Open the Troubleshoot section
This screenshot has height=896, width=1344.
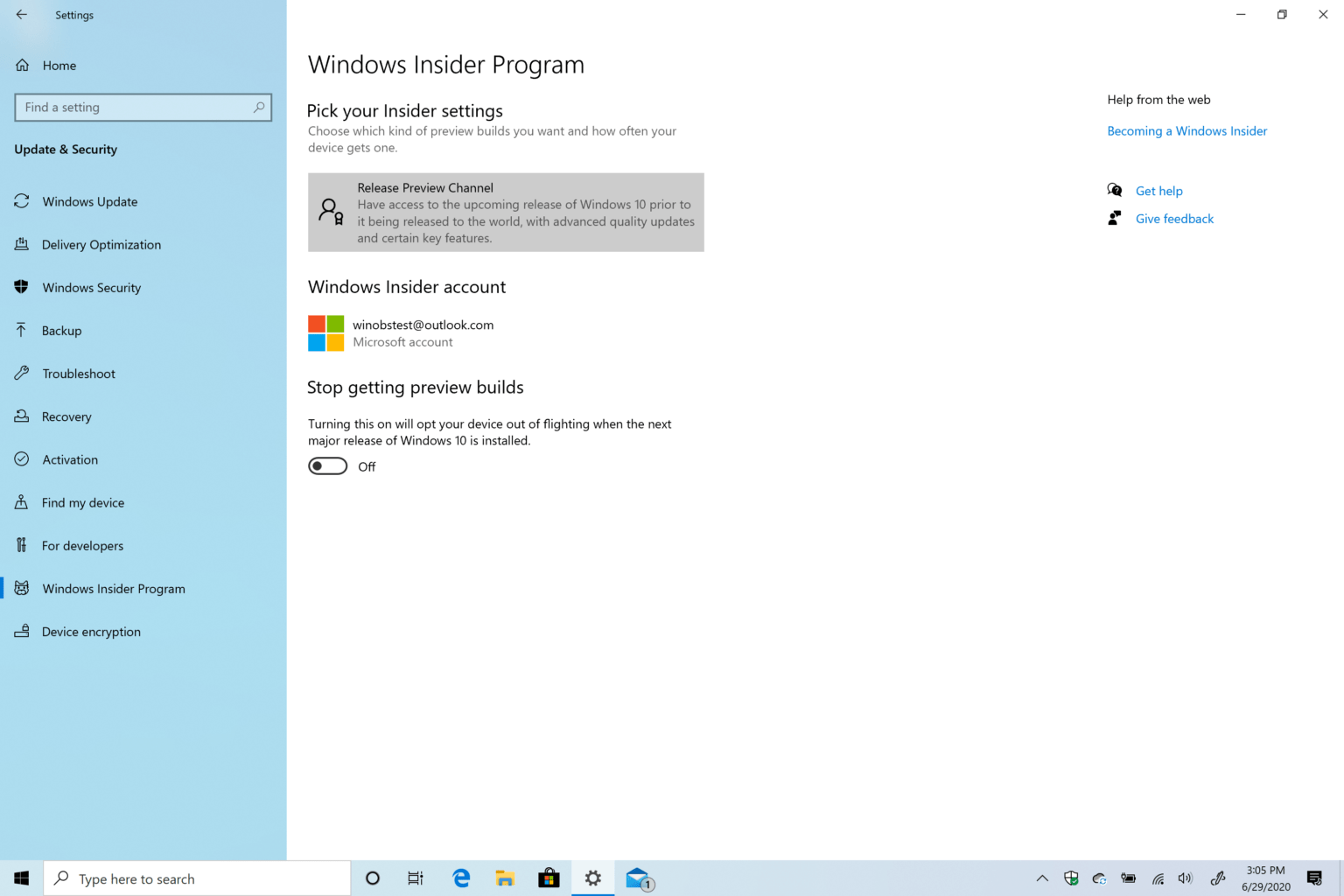78,373
